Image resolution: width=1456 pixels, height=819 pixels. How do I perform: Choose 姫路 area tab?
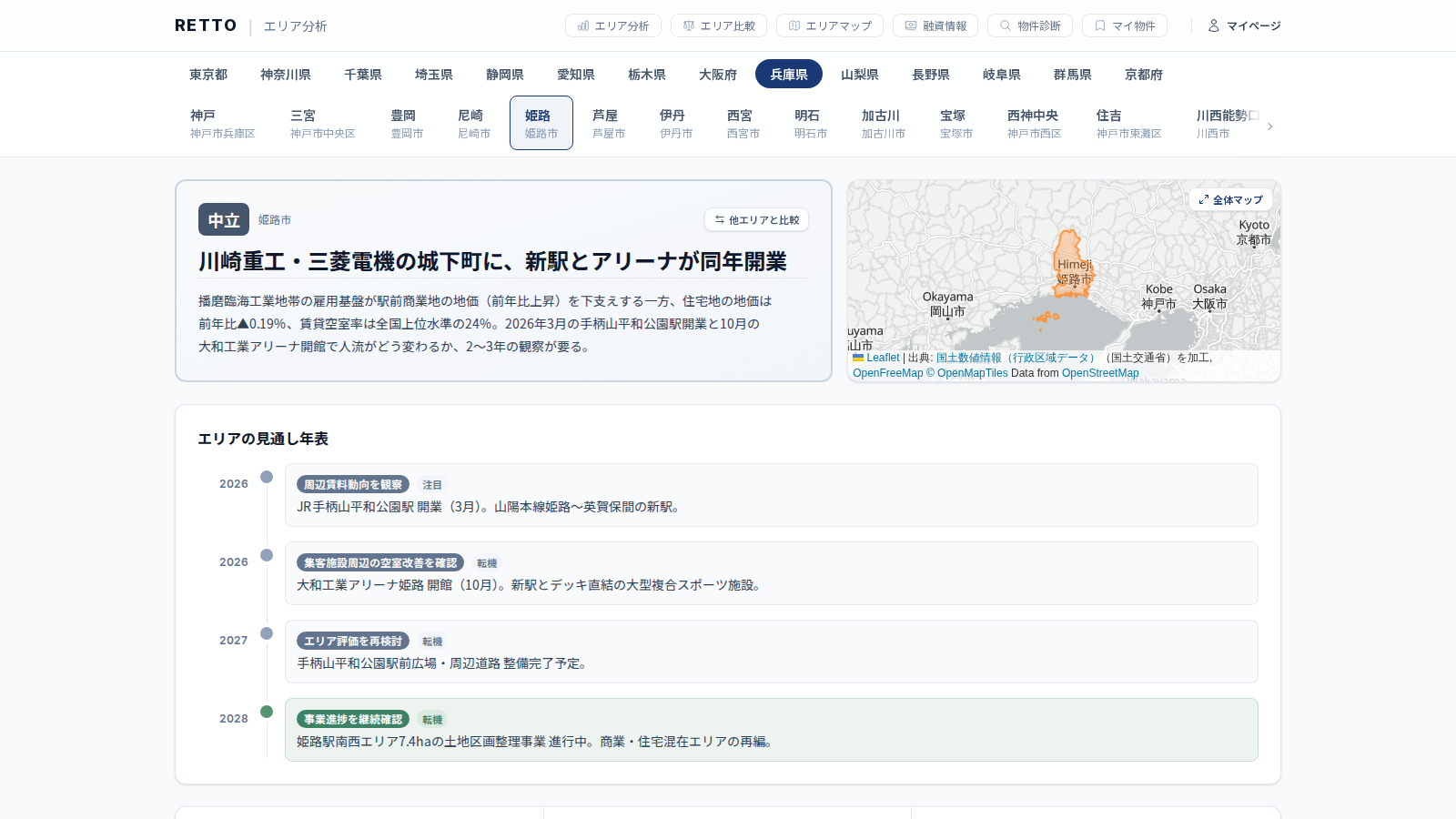click(541, 123)
